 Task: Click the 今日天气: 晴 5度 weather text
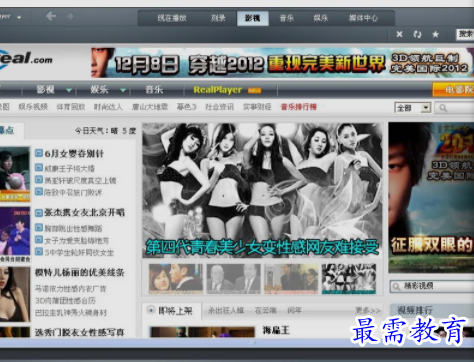click(105, 131)
